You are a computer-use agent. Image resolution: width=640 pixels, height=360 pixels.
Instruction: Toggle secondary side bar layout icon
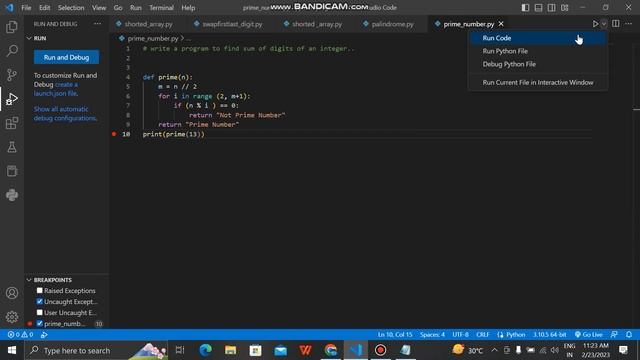[x=551, y=8]
